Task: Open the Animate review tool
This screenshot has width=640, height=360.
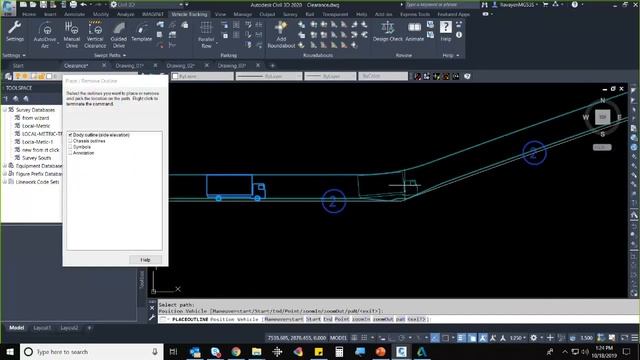Action: click(414, 32)
